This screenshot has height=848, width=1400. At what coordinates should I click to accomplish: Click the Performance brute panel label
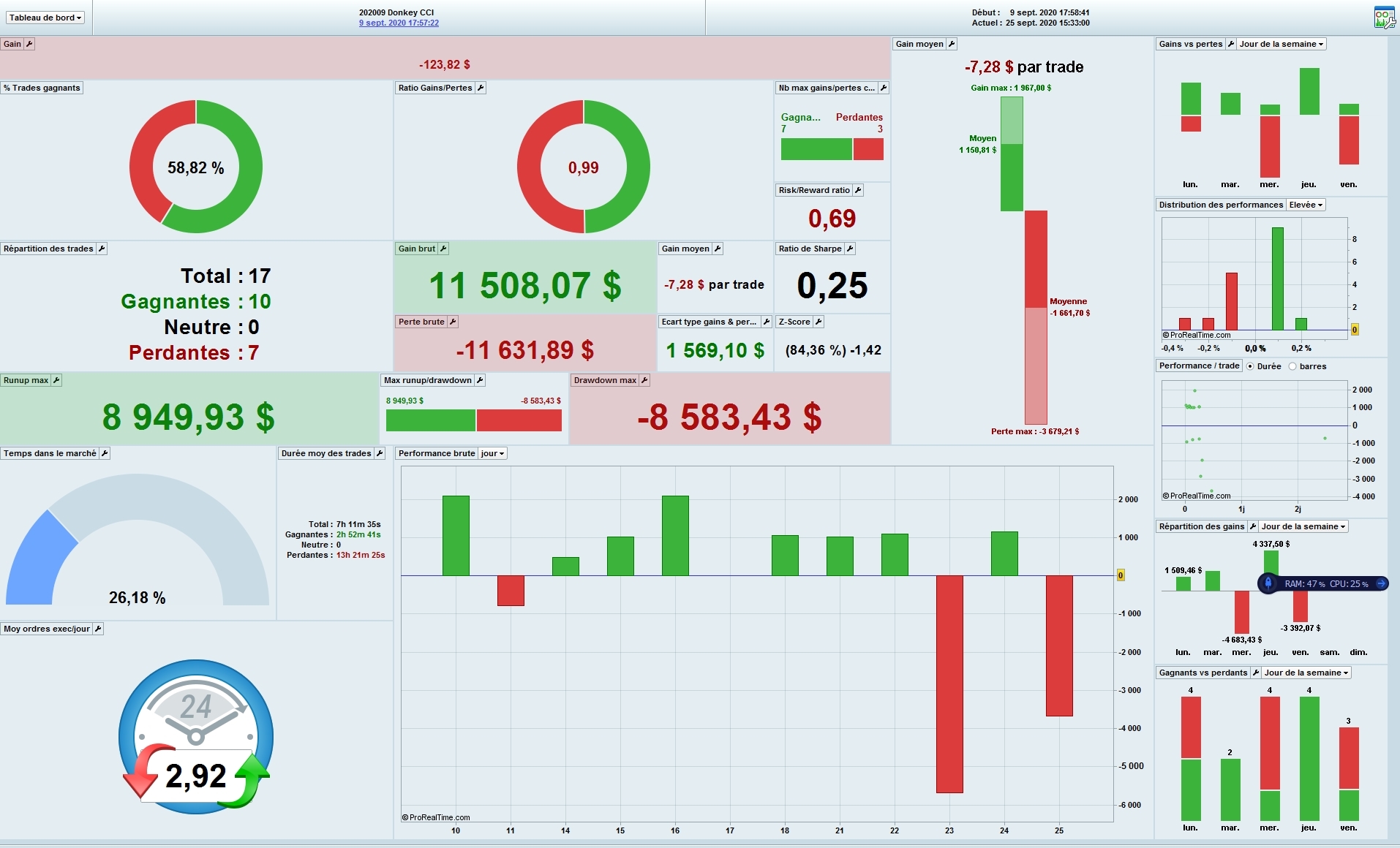[437, 453]
